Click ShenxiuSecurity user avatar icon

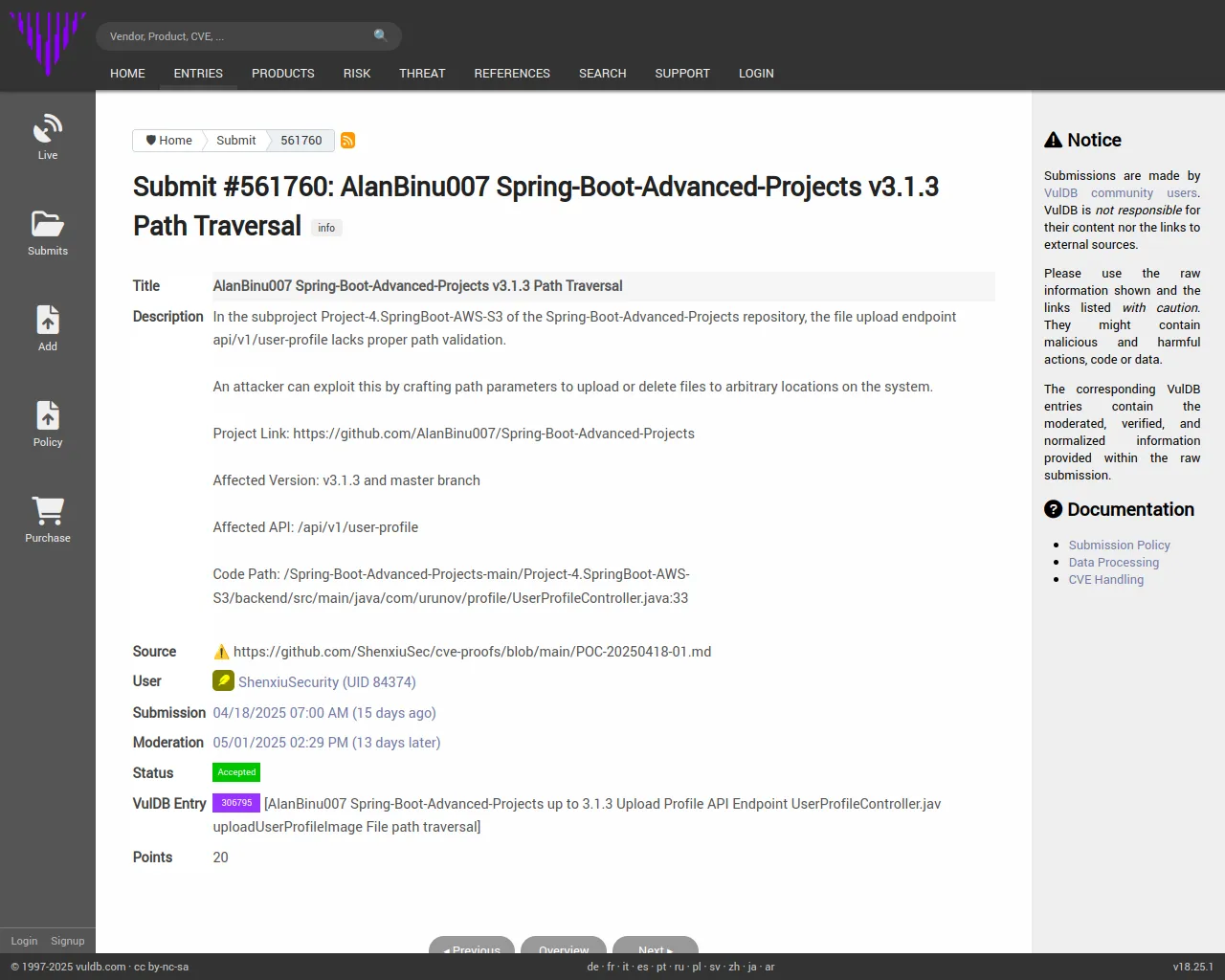point(223,681)
